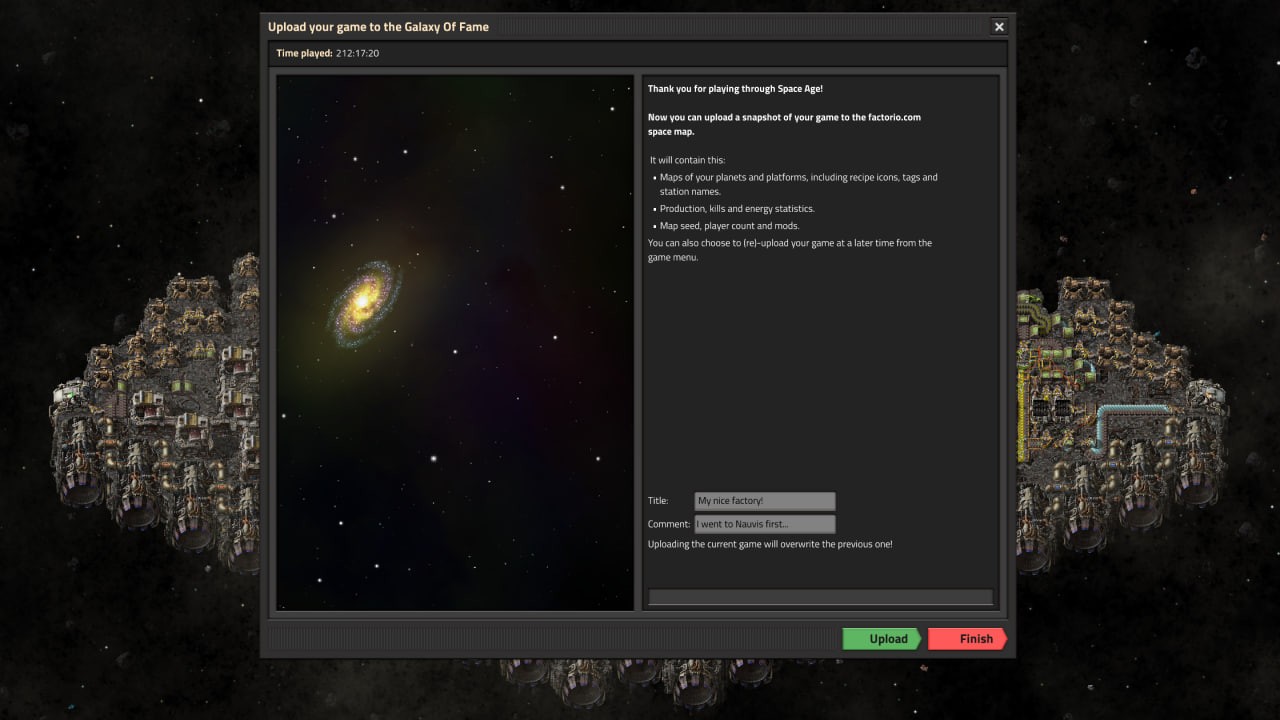The image size is (1280, 720).
Task: Close the Galaxy Of Fame dialog
Action: coord(998,27)
